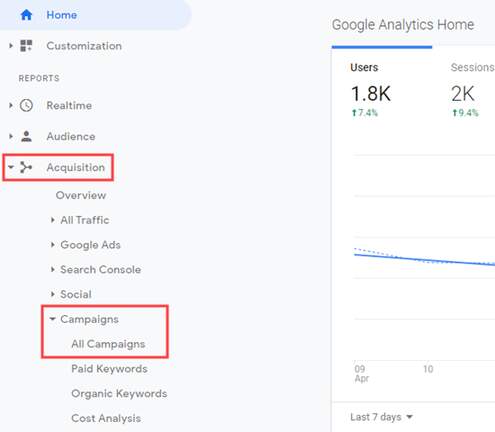Click the 2K sessions value

(463, 94)
